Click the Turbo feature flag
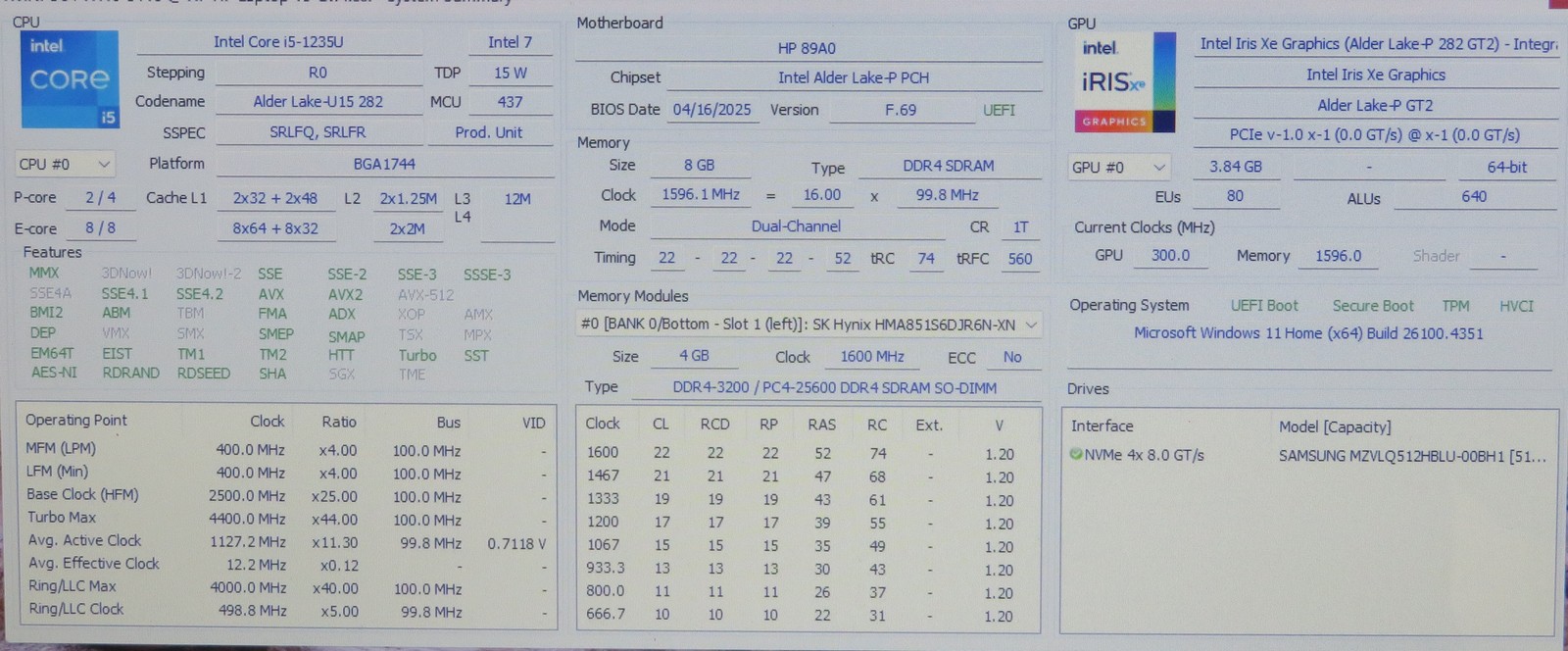The image size is (1568, 651). click(x=417, y=355)
